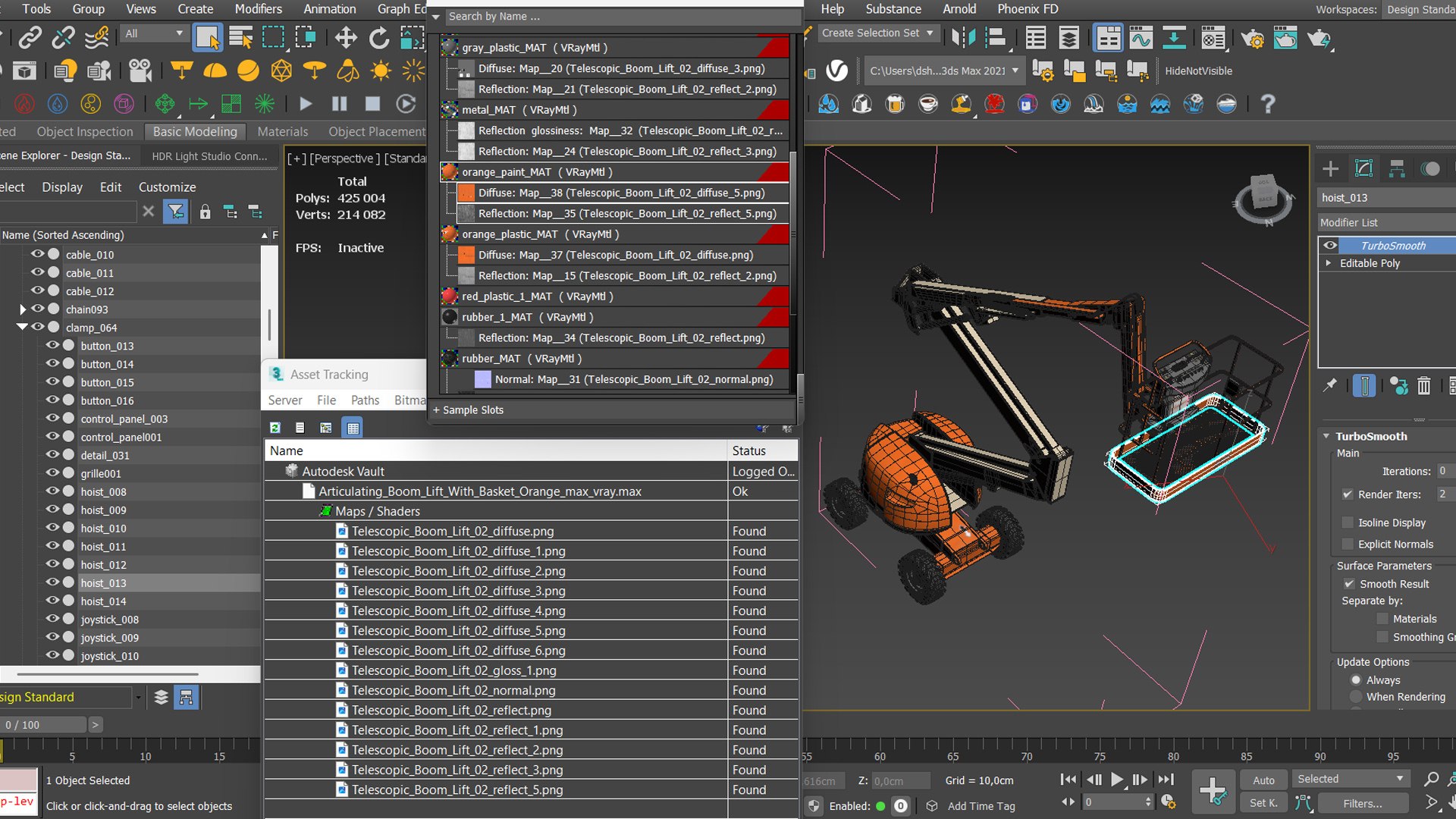Activate the Select Object tool
1456x819 pixels.
(208, 37)
